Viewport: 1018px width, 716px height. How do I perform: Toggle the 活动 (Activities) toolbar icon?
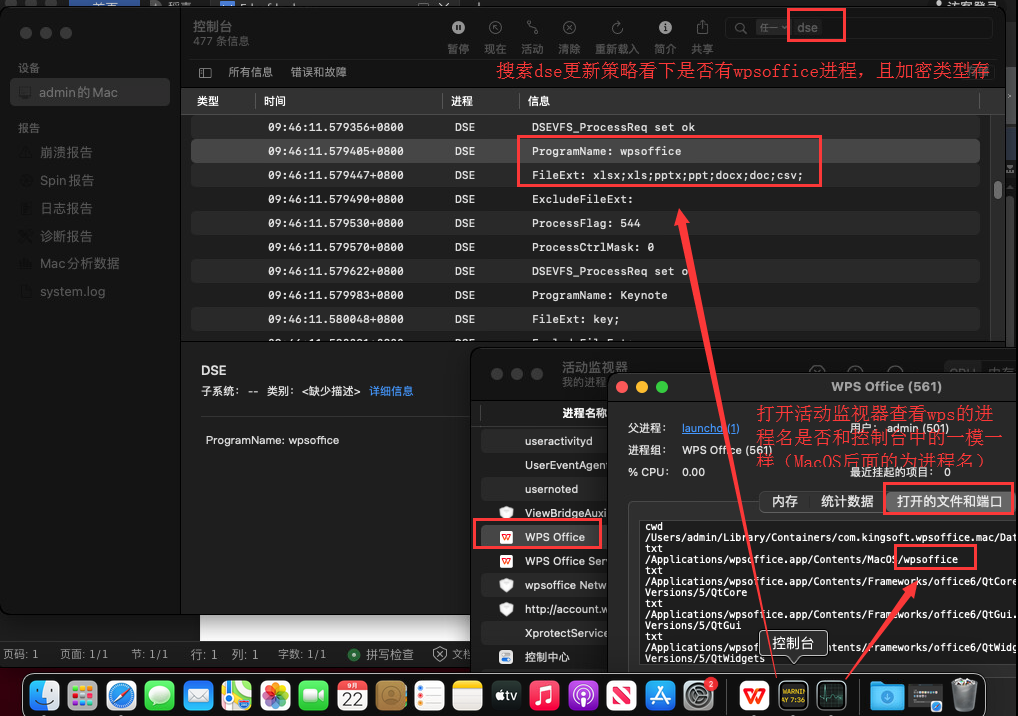click(x=532, y=27)
